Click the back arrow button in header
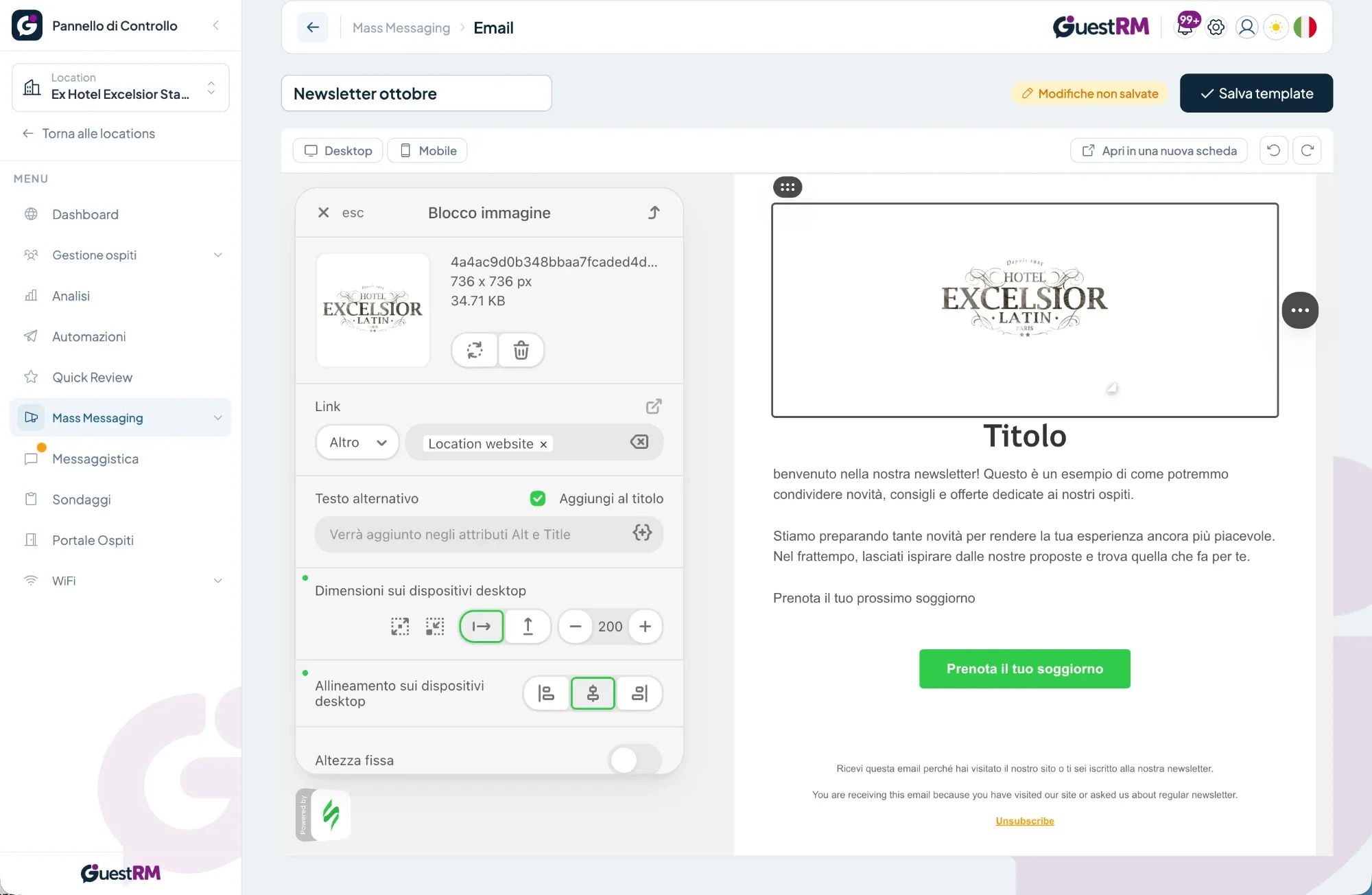 coord(313,27)
